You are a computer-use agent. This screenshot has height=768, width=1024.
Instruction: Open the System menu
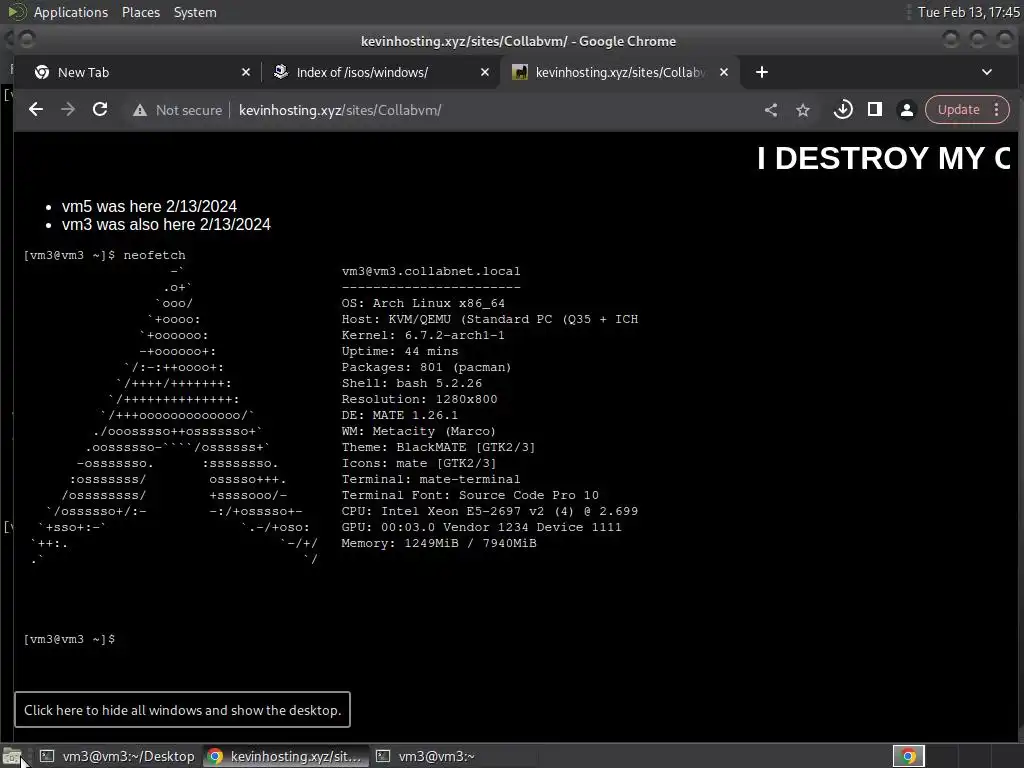tap(195, 12)
